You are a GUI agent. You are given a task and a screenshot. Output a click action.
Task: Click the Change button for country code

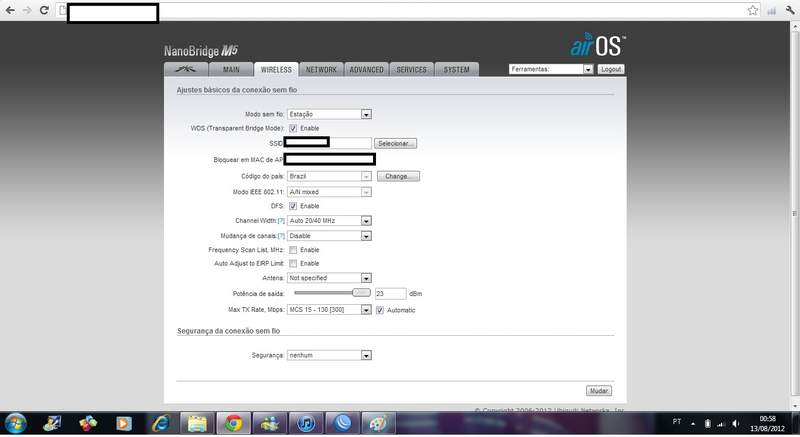click(398, 176)
